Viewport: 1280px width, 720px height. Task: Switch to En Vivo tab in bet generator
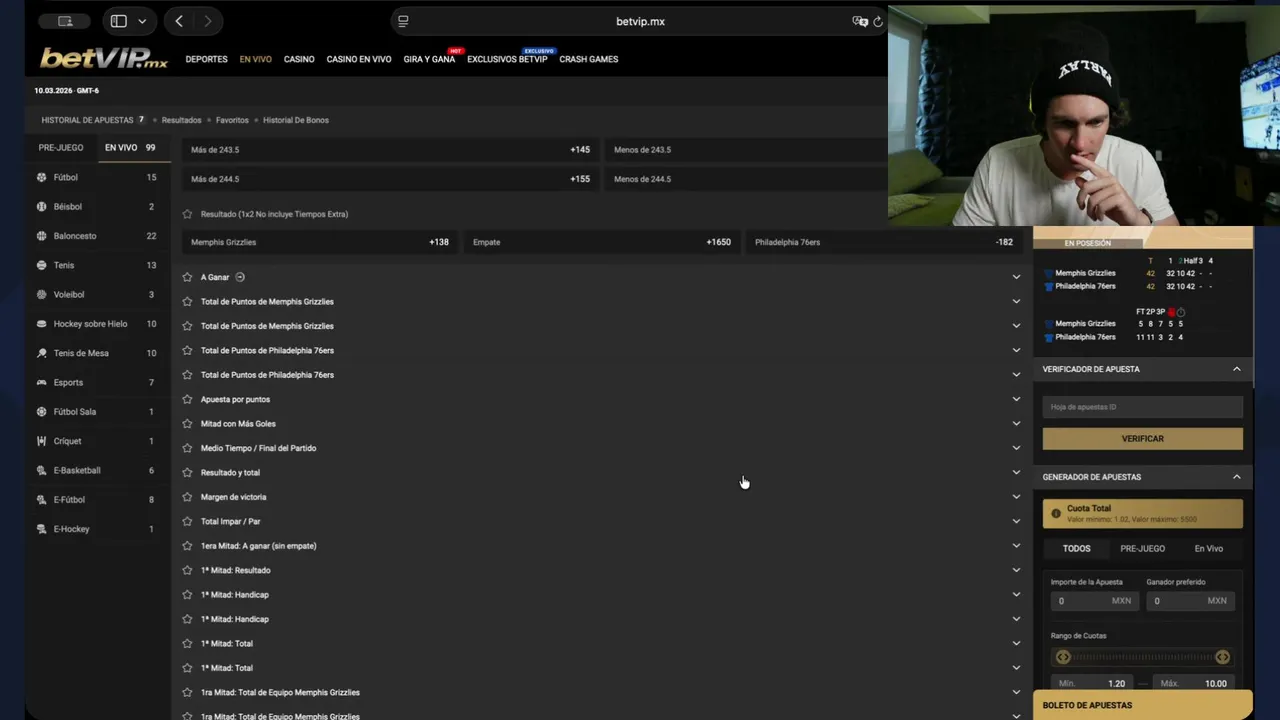point(1209,548)
